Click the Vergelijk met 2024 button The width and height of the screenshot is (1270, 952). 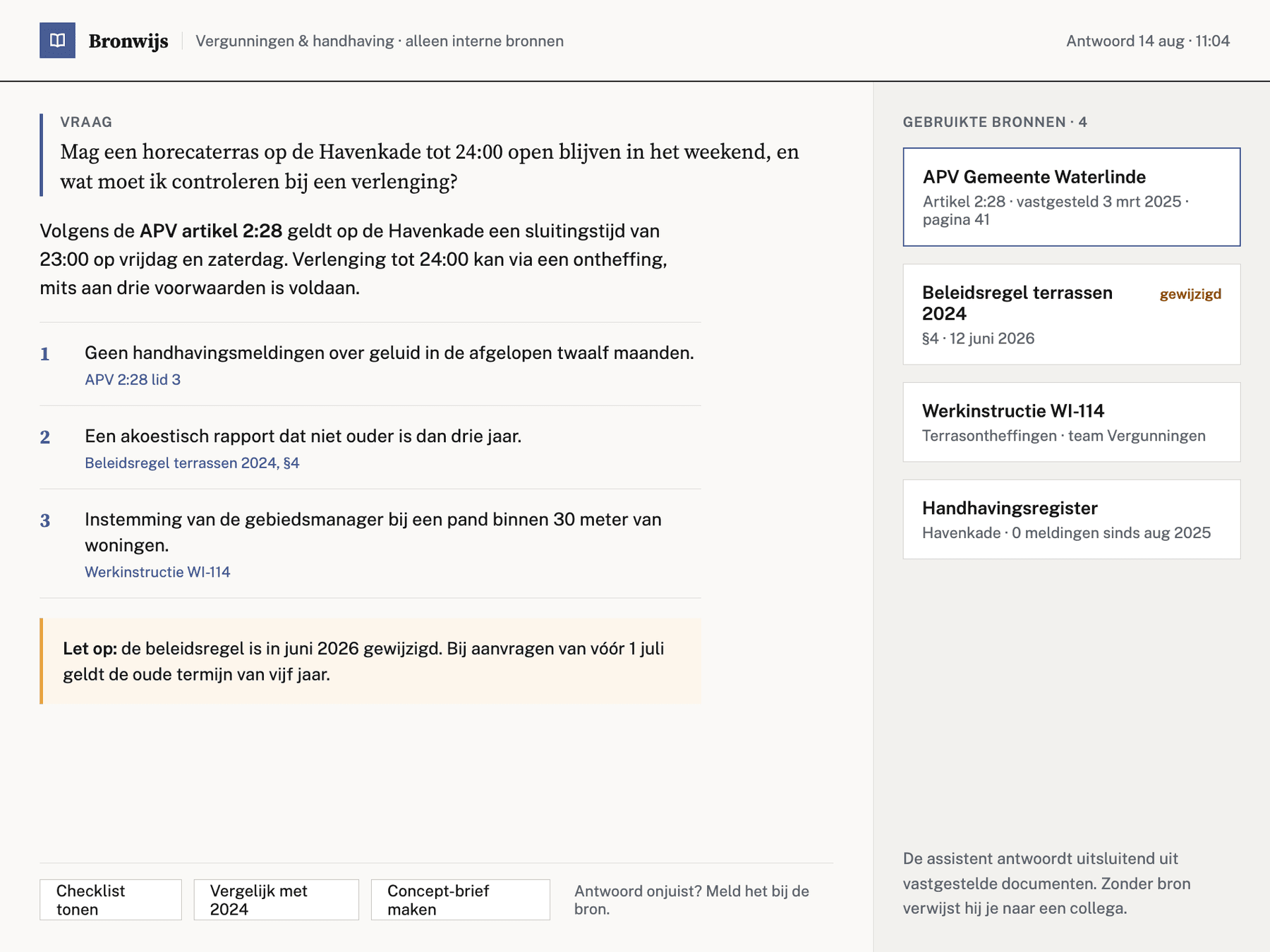click(277, 900)
